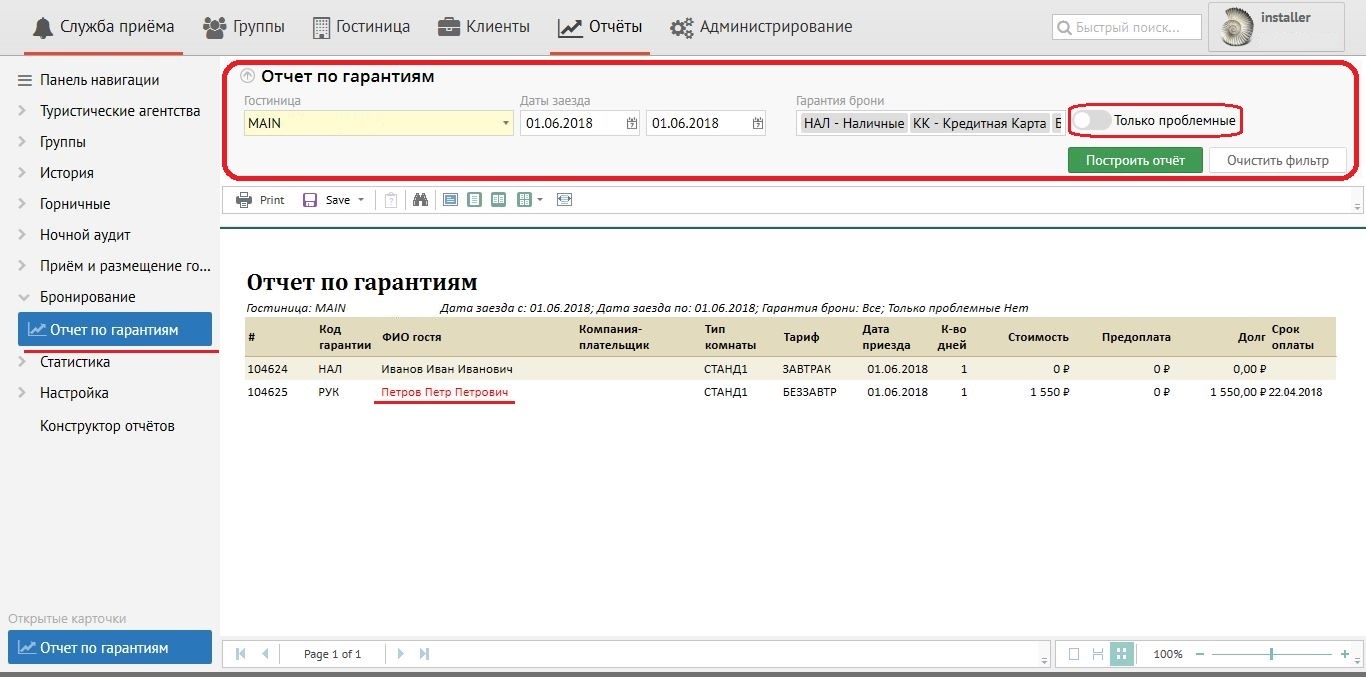1366x677 pixels.
Task: Click the multi-page grid view icon
Action: pos(523,200)
